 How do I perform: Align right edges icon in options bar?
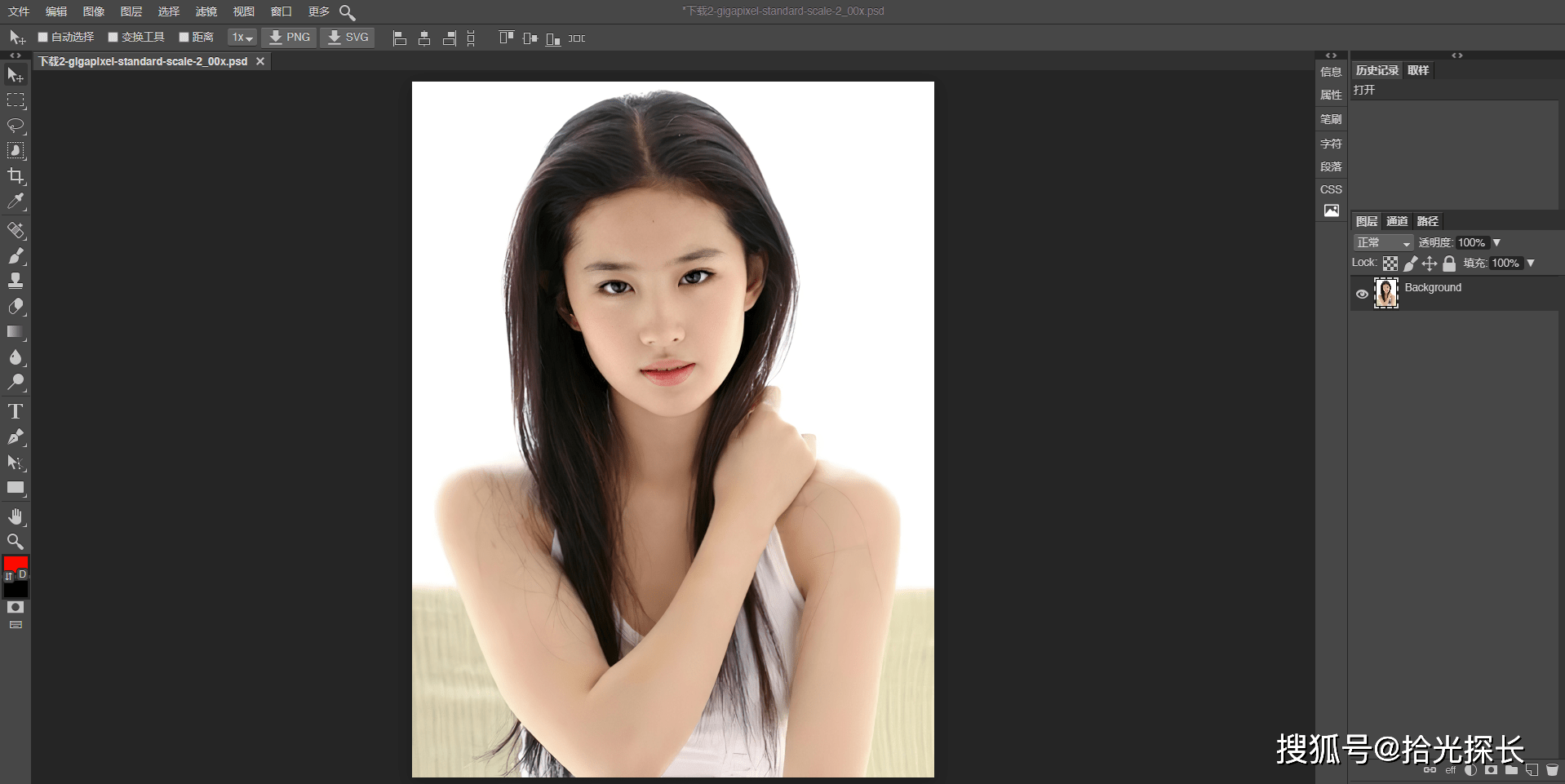coord(449,38)
